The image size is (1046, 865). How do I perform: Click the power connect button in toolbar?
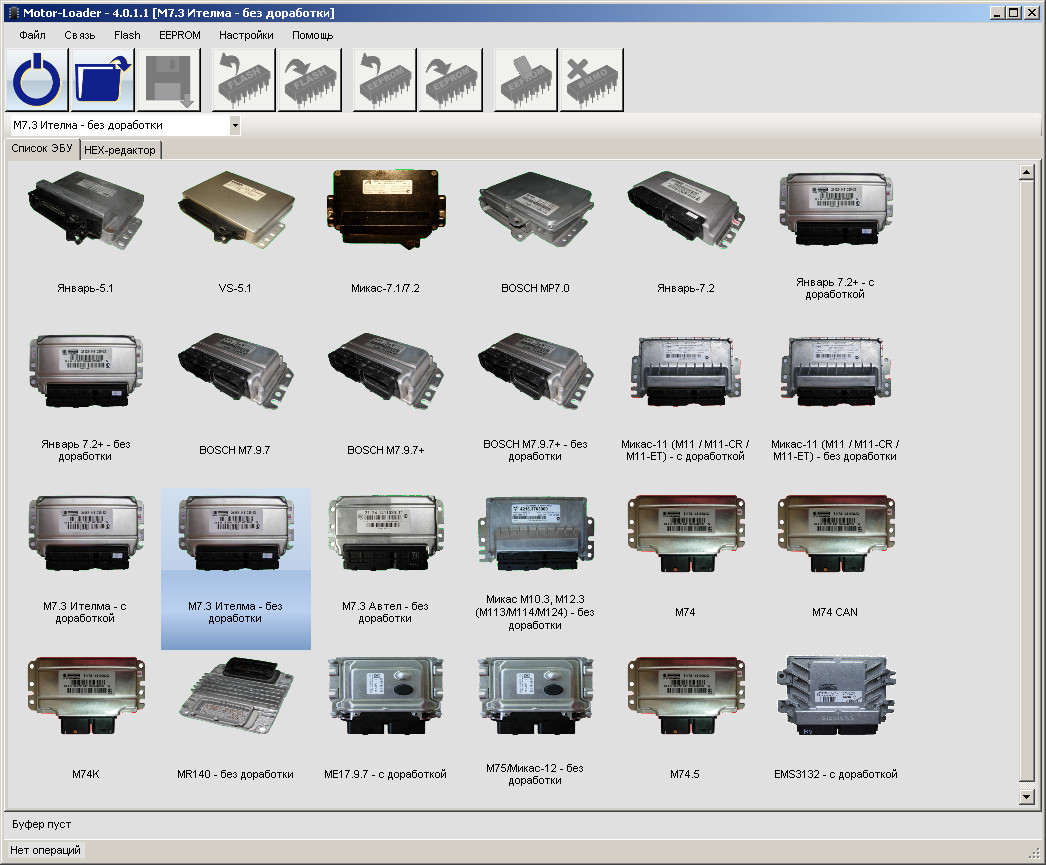(x=37, y=79)
